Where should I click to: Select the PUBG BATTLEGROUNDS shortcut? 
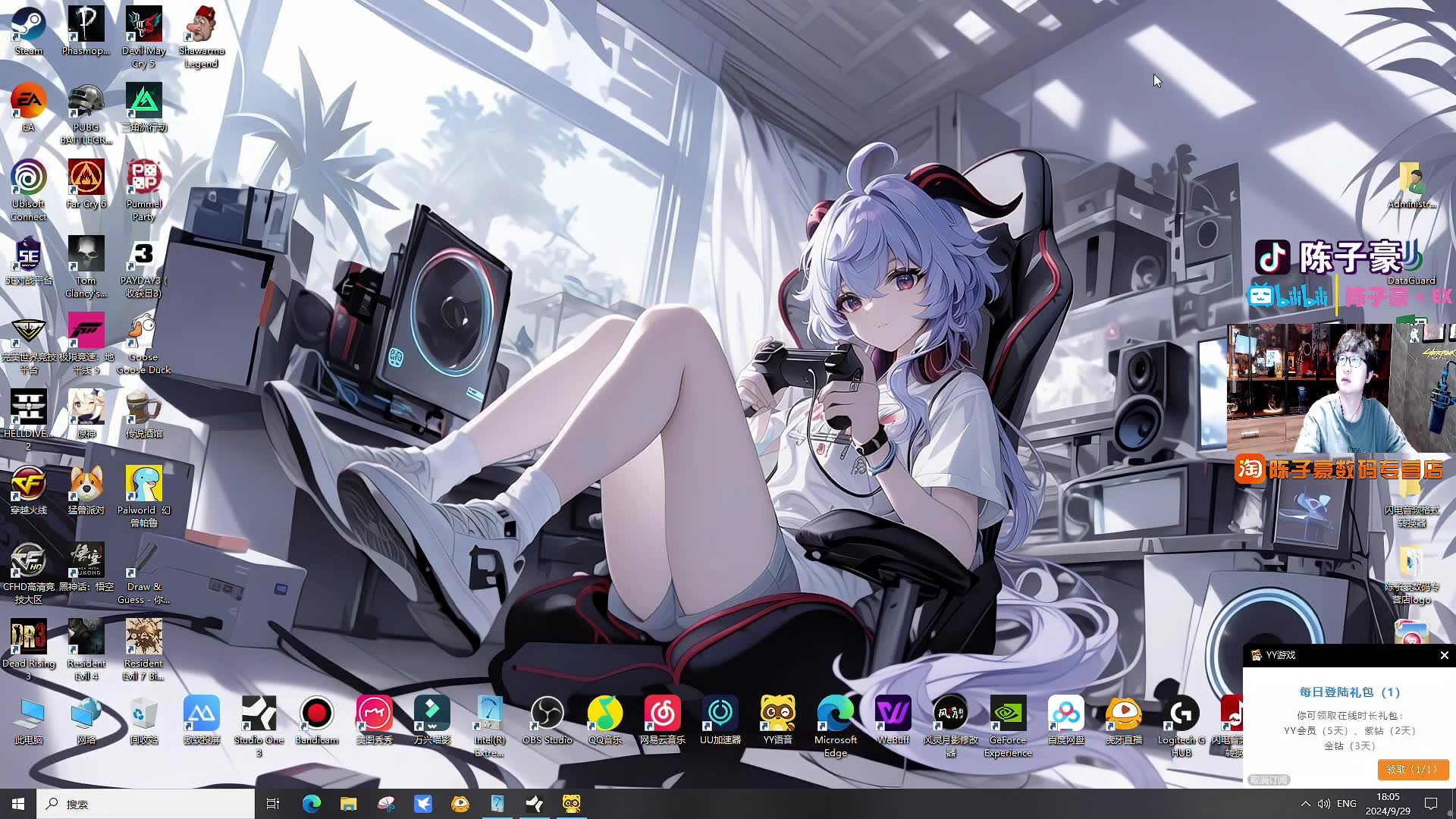(x=86, y=113)
